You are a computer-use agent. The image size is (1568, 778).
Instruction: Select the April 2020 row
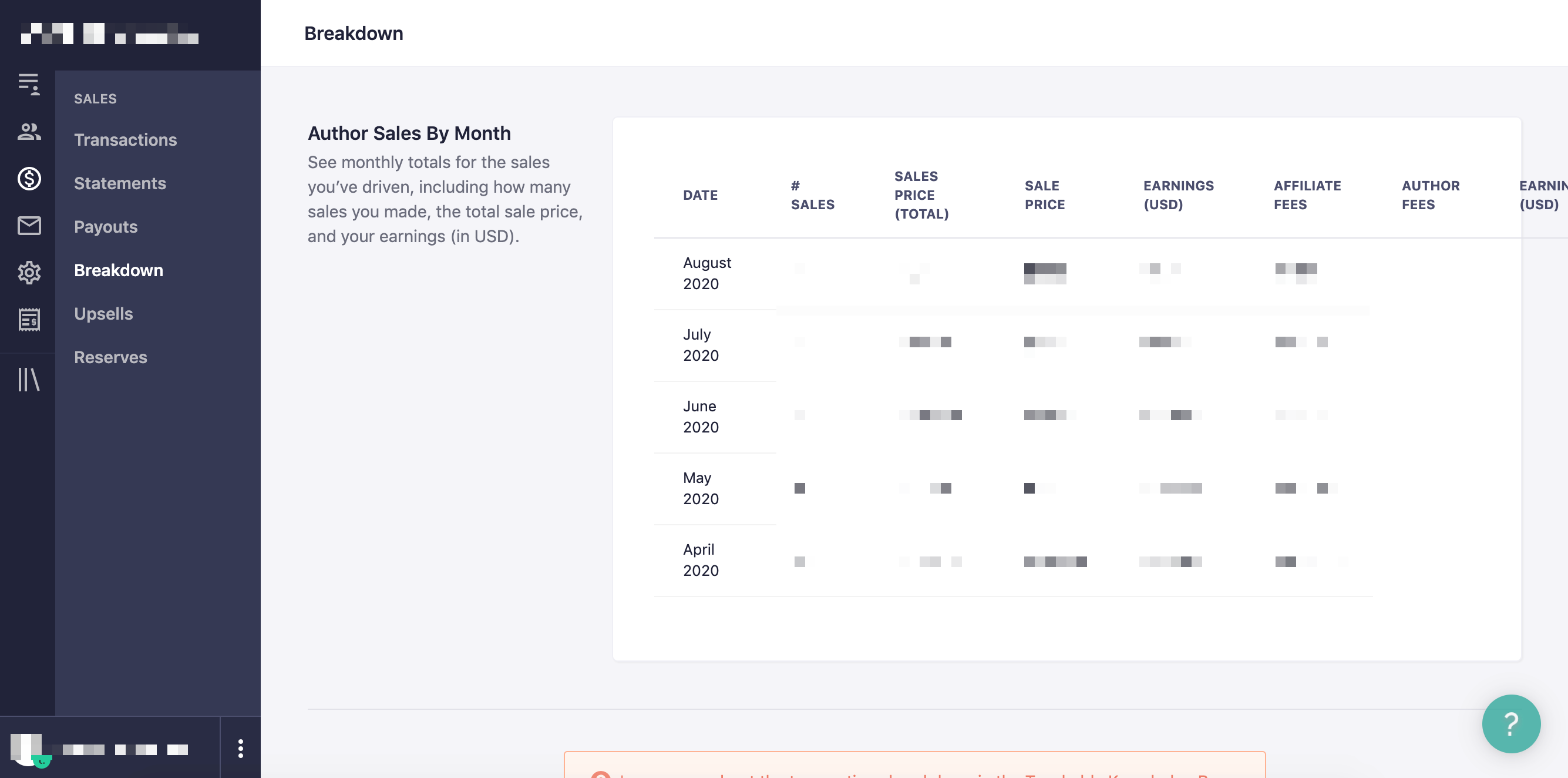(1013, 561)
